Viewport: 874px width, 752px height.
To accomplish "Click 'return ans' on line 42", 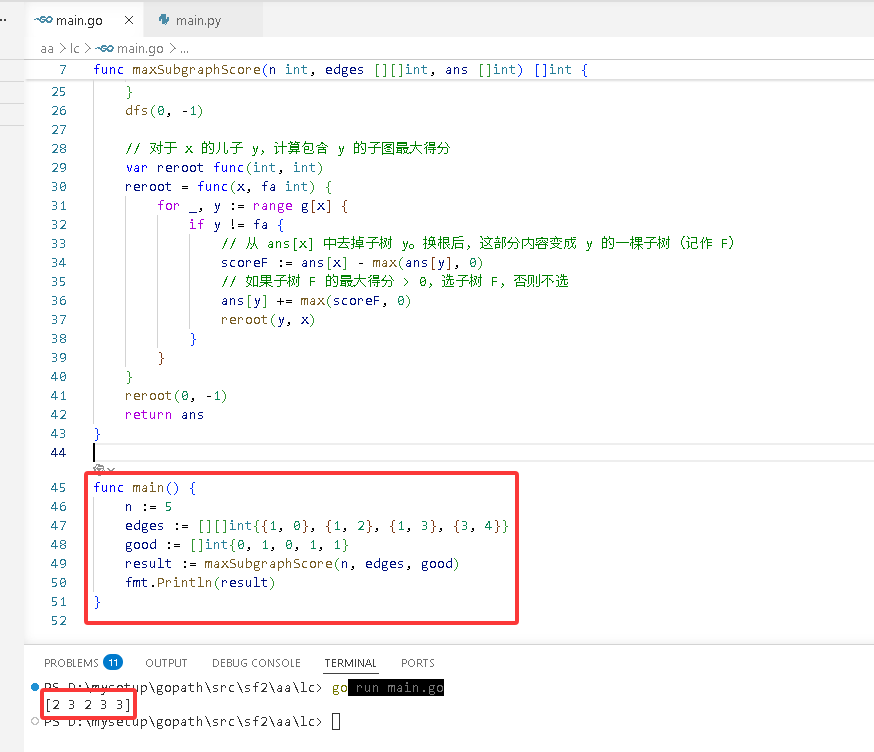I will (x=164, y=415).
